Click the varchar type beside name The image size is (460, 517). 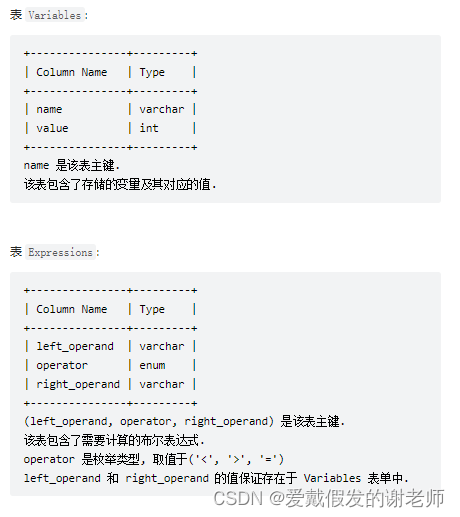coord(162,109)
